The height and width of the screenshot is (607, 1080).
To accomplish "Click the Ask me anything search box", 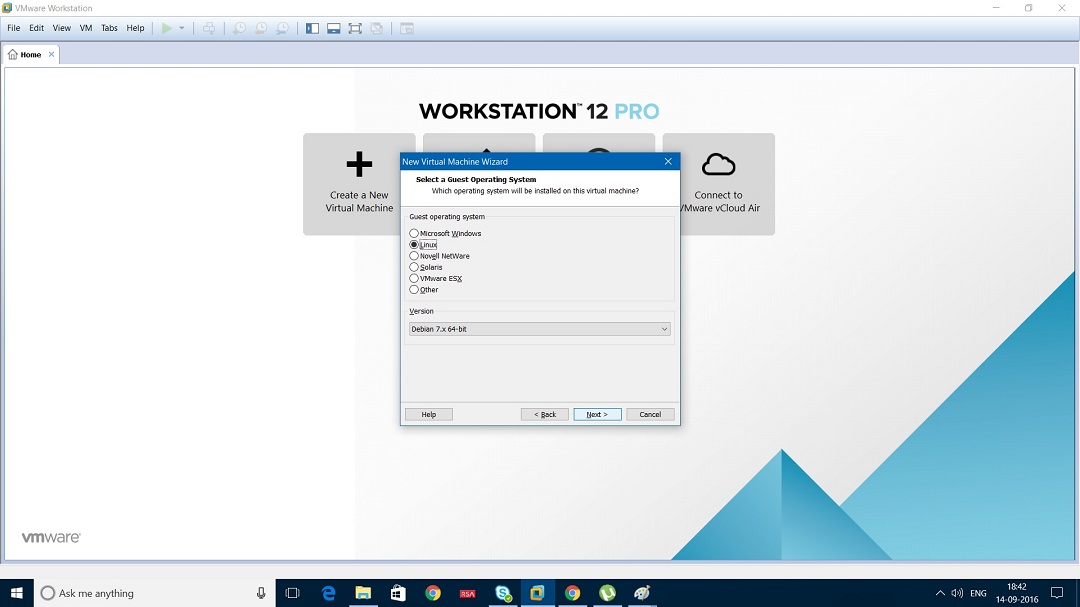I will pos(146,593).
